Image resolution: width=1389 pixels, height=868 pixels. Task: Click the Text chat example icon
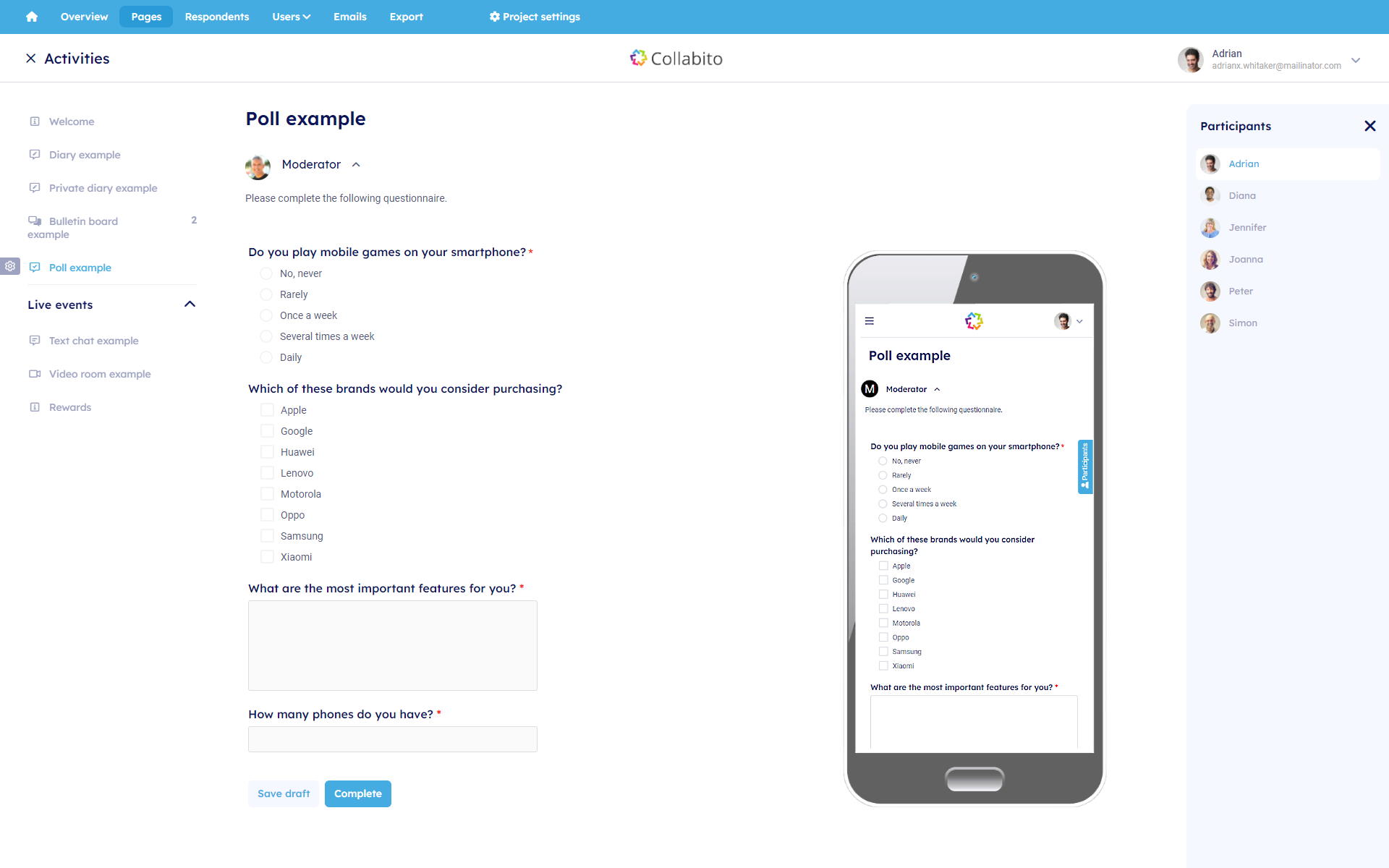tap(35, 341)
